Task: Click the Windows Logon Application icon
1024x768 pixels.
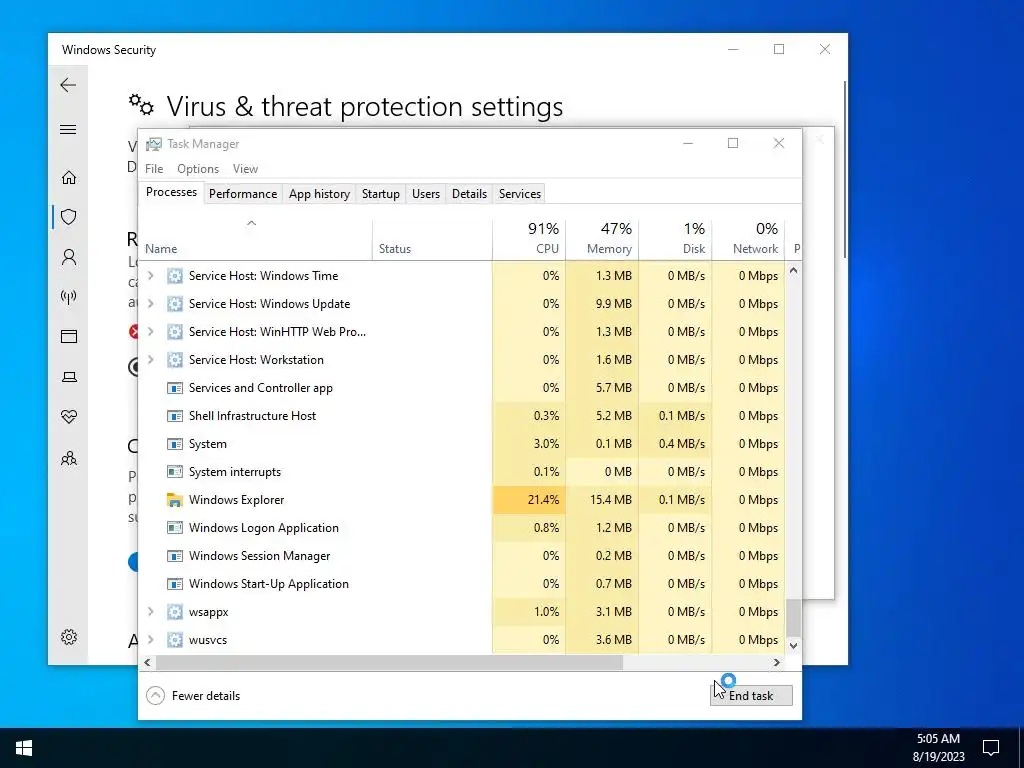Action: pos(174,528)
